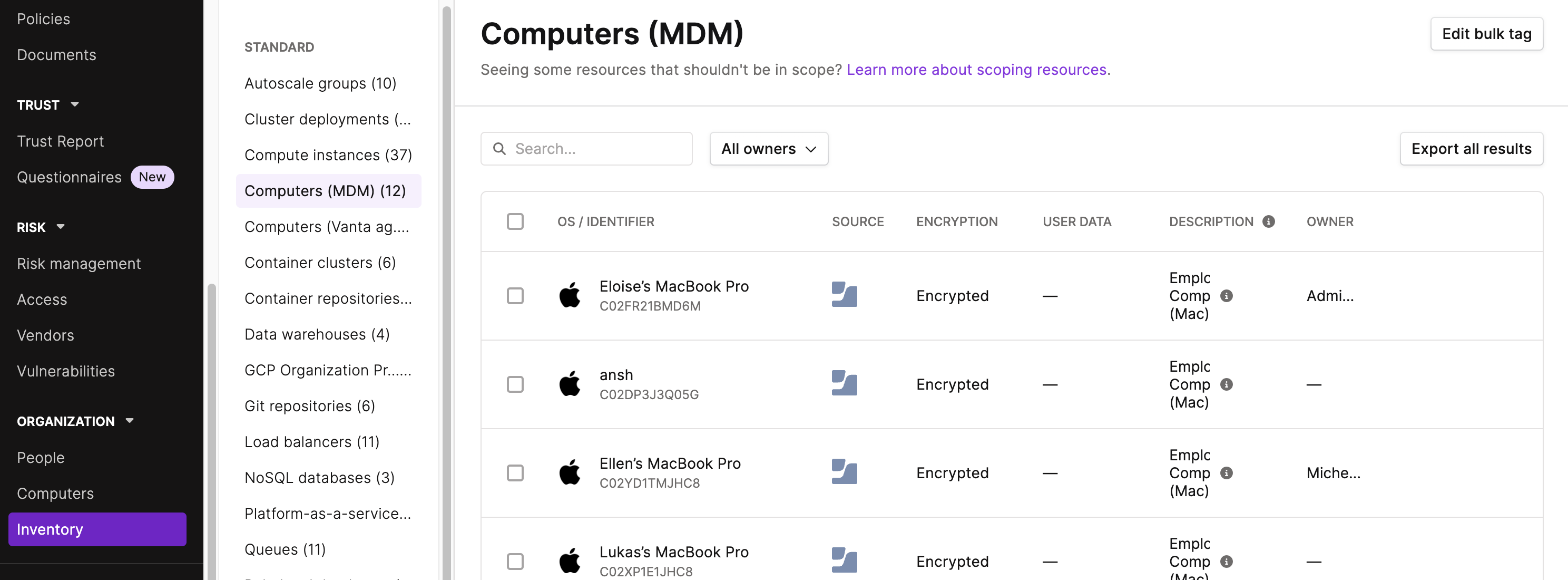The width and height of the screenshot is (1568, 580).
Task: Click the info icon beside DESCRIPTION header
Action: pyautogui.click(x=1269, y=222)
